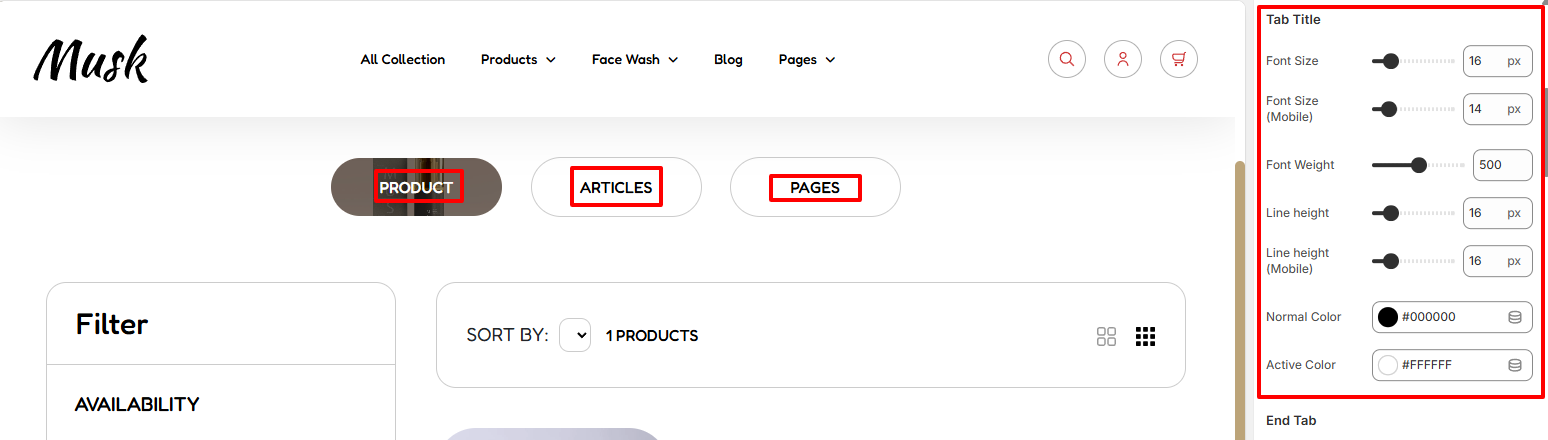Viewport: 1548px width, 440px height.
Task: Open dynamic source icon for Normal Color
Action: tap(1515, 317)
